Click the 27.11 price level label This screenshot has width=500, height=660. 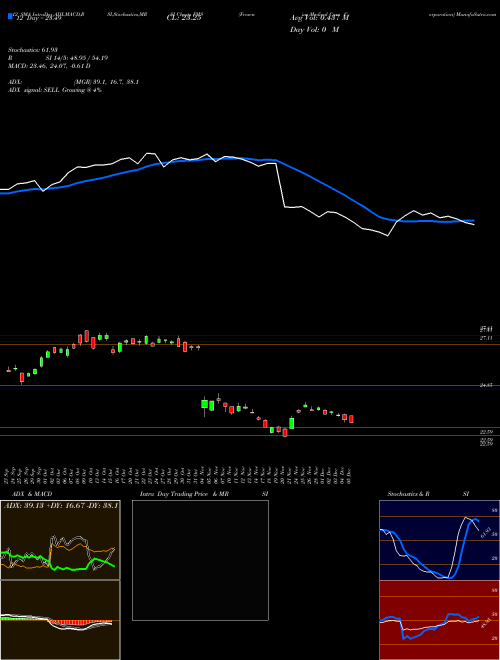[x=486, y=338]
